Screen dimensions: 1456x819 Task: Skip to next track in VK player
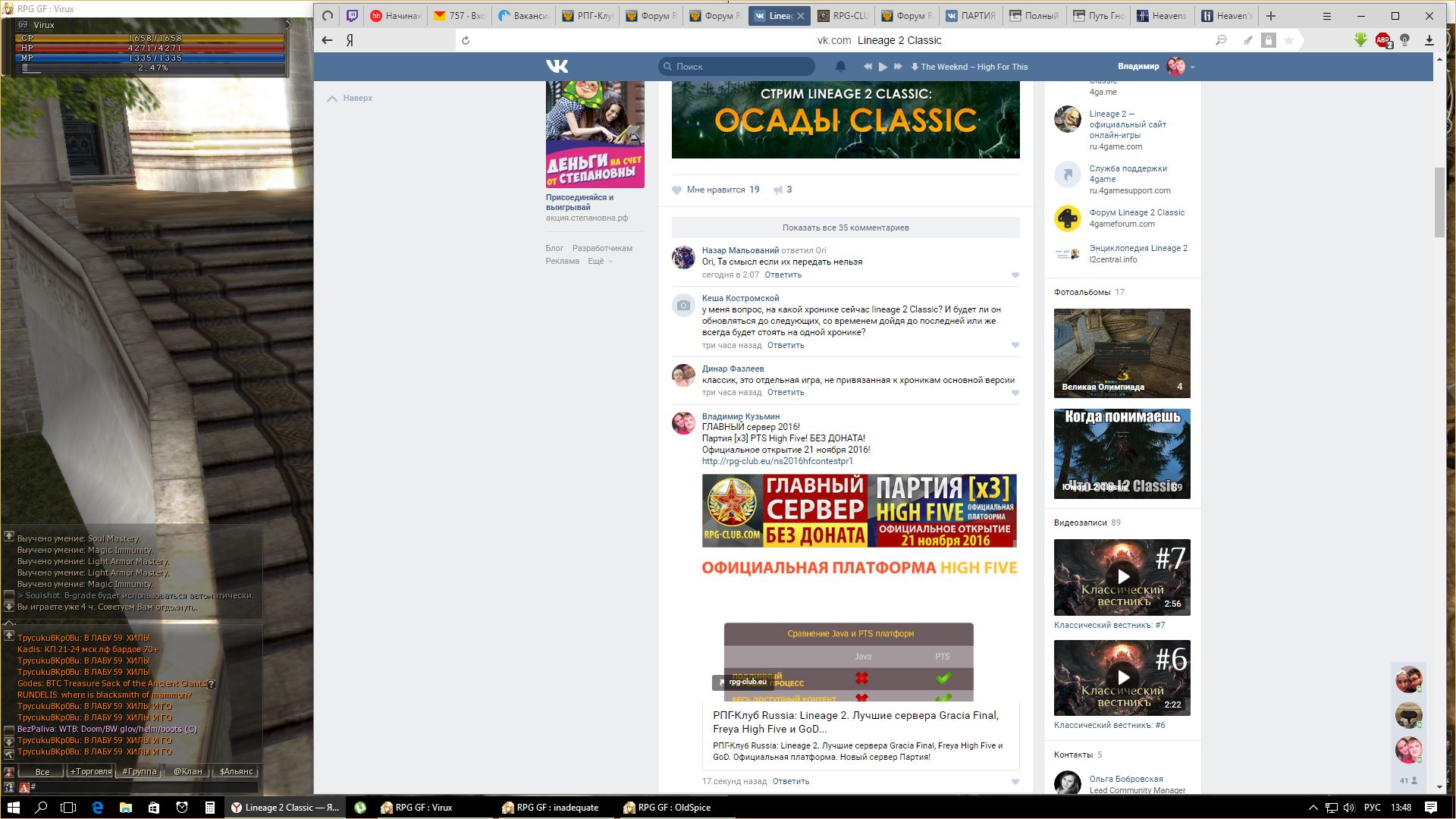click(898, 67)
